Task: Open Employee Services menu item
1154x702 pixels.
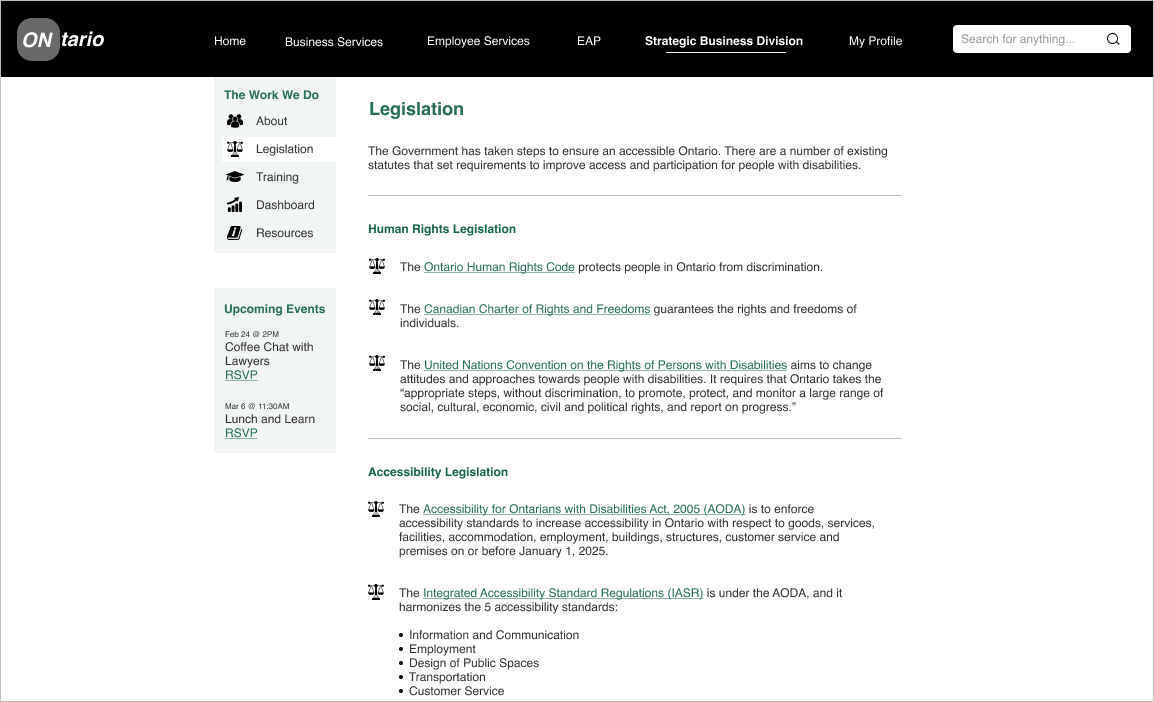Action: [x=478, y=40]
